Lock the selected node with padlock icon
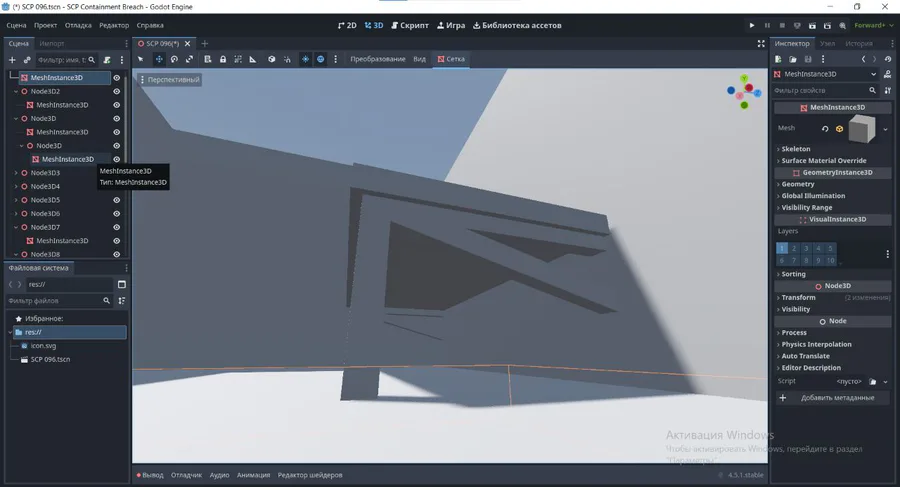900x487 pixels. [x=223, y=59]
